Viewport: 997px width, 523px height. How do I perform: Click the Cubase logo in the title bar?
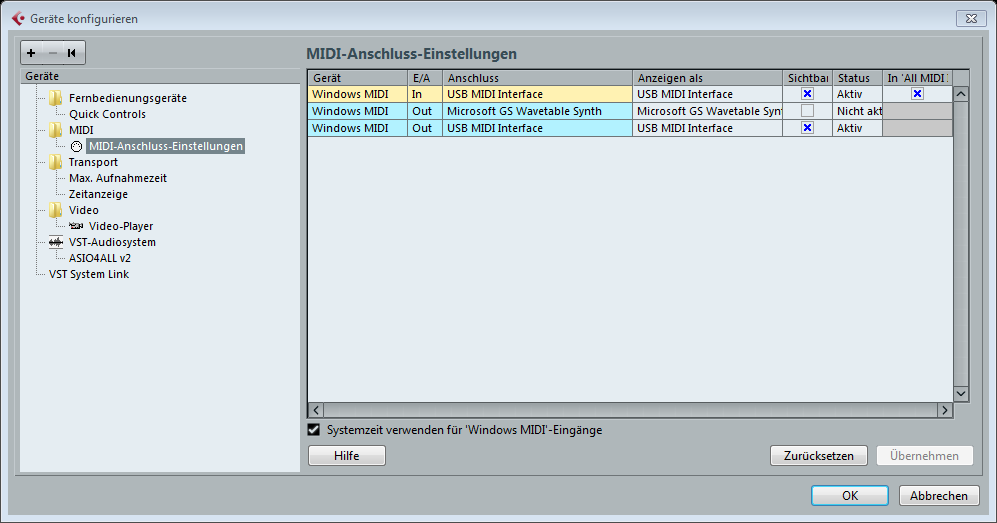click(x=18, y=18)
